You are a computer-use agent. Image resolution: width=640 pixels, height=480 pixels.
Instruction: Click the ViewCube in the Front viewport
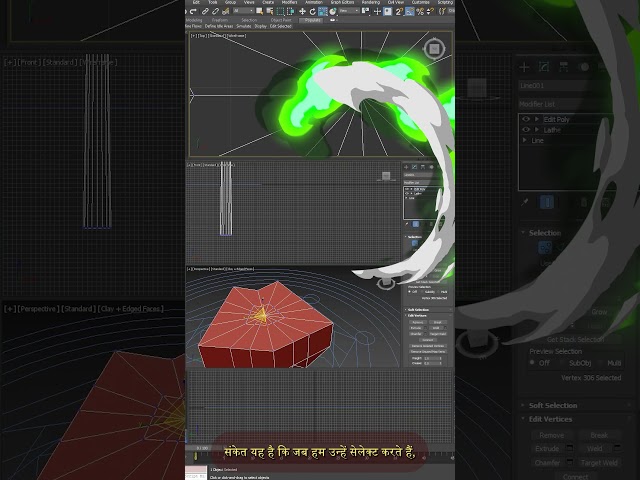pyautogui.click(x=386, y=176)
